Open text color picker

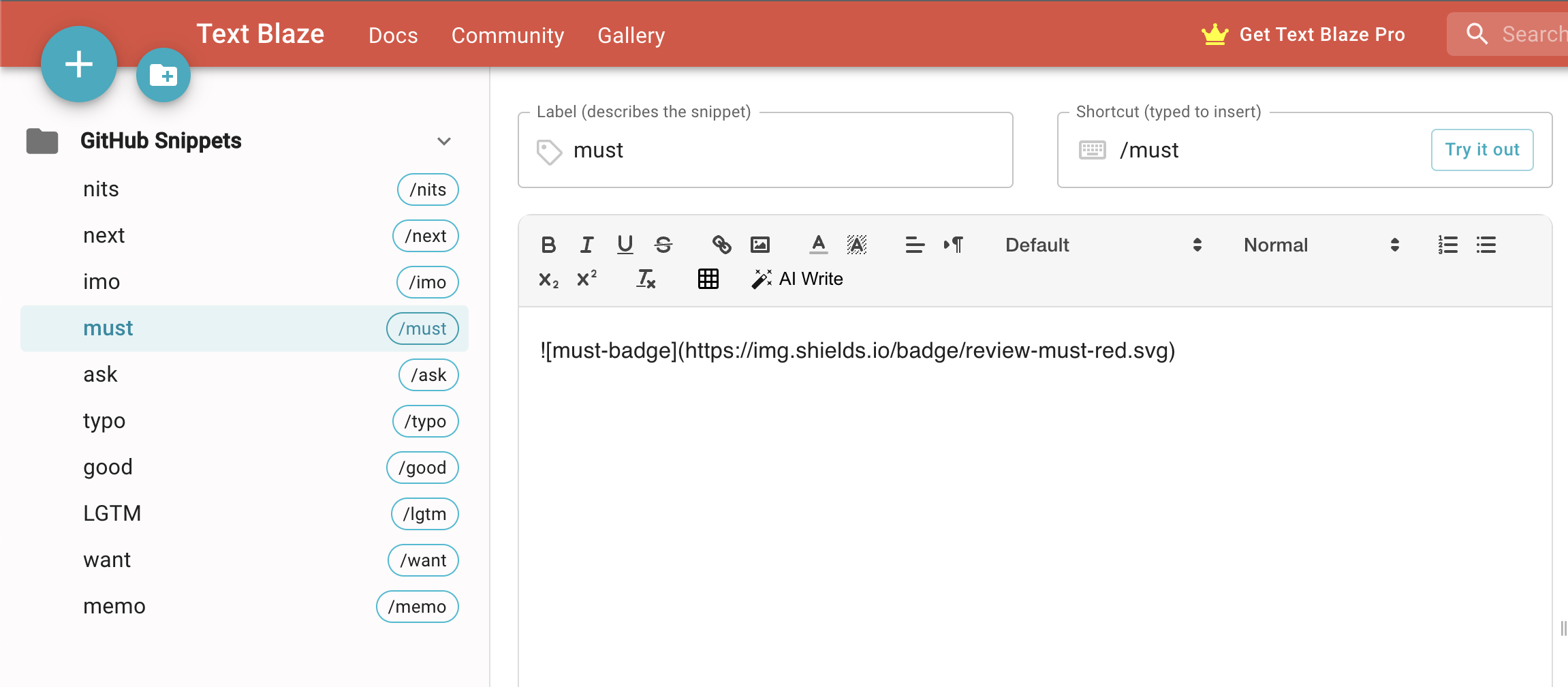[x=818, y=245]
